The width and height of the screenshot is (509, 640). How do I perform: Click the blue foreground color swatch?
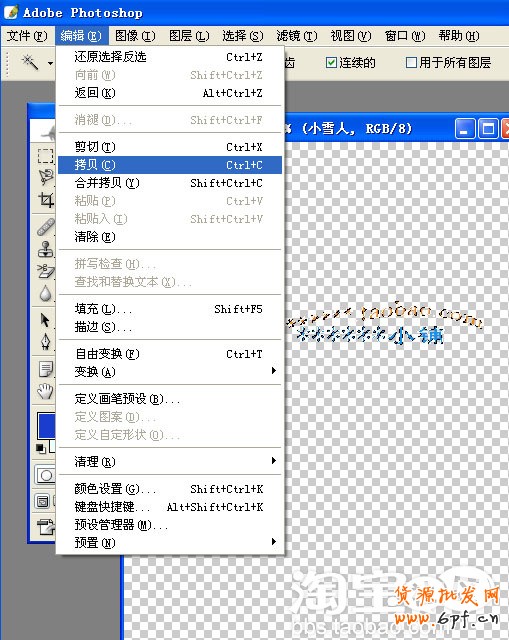[46, 426]
